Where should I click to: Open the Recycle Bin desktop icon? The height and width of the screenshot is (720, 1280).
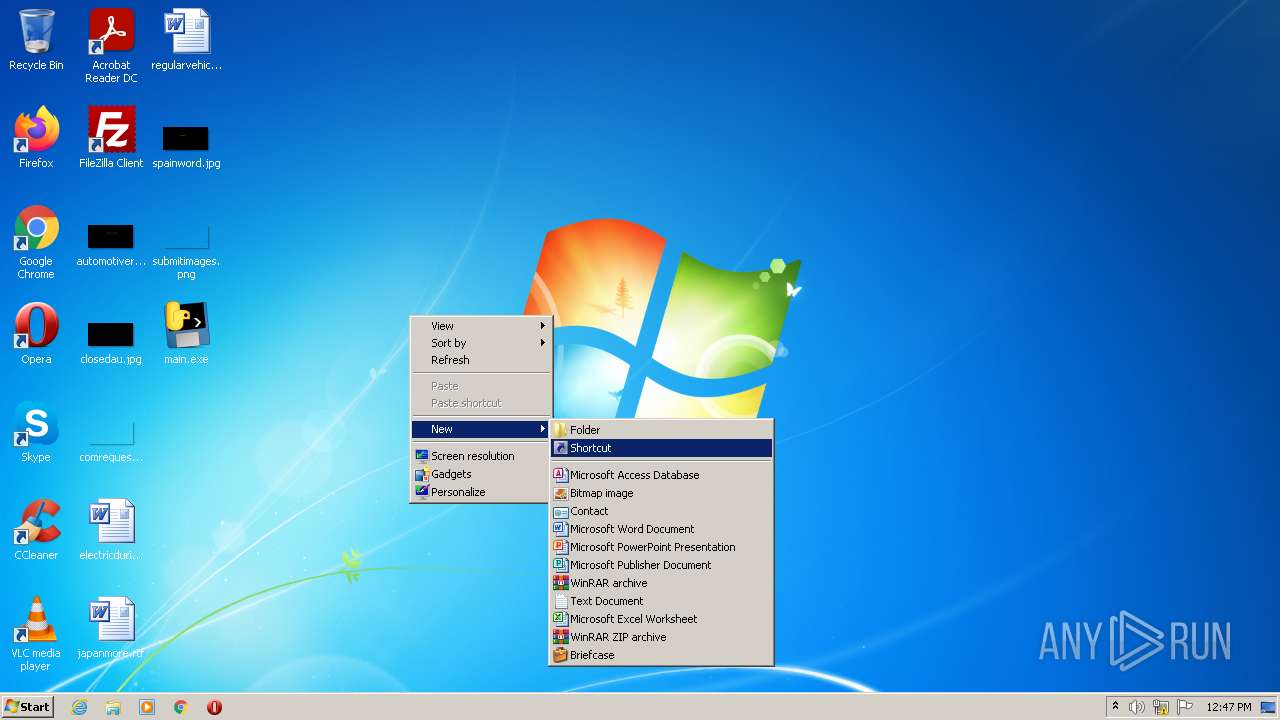[x=36, y=40]
